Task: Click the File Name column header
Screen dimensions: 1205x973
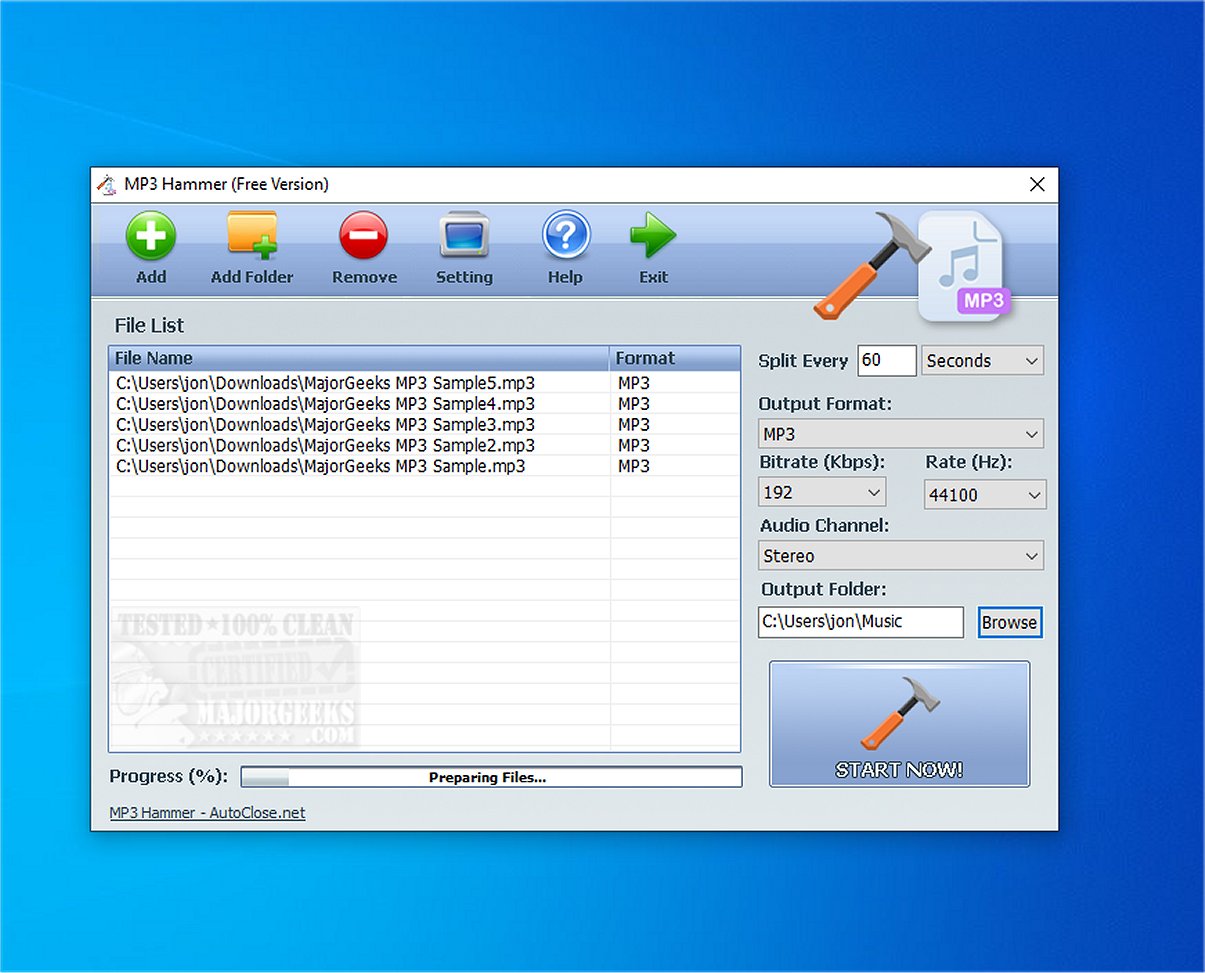Action: tap(359, 358)
